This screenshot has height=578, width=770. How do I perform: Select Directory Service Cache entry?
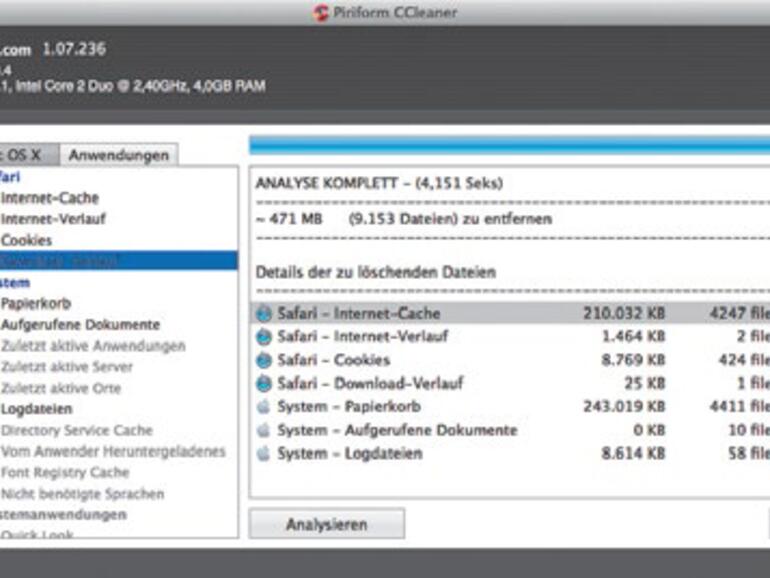click(x=77, y=430)
